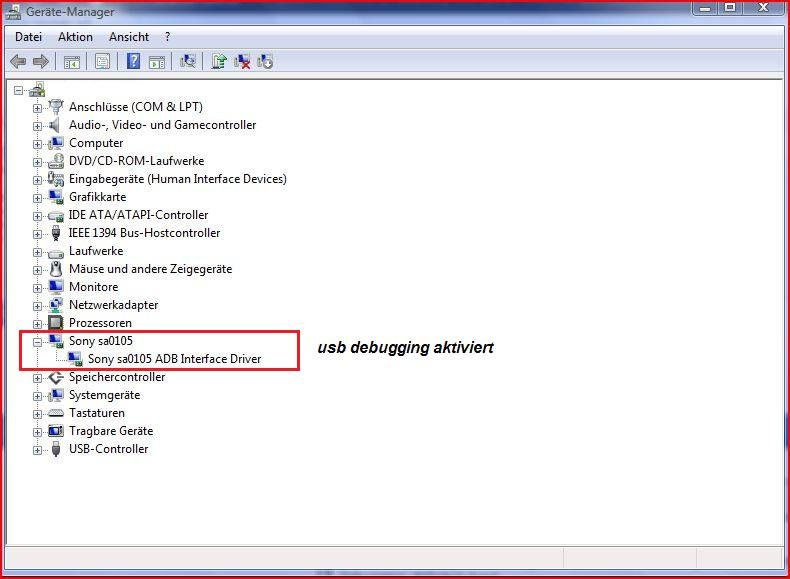Select the Prozessoren entry

pos(100,323)
